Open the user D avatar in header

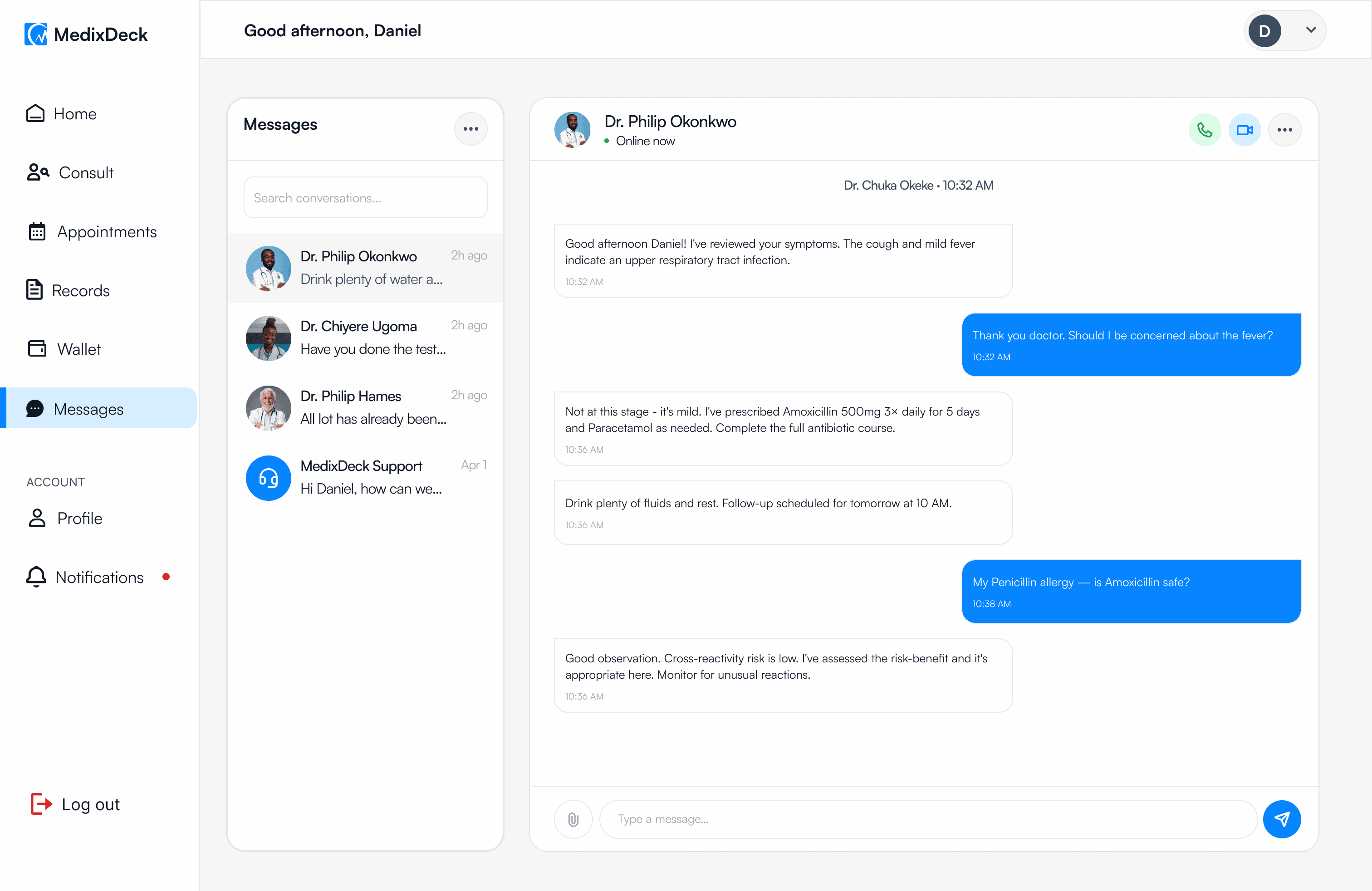click(1264, 30)
